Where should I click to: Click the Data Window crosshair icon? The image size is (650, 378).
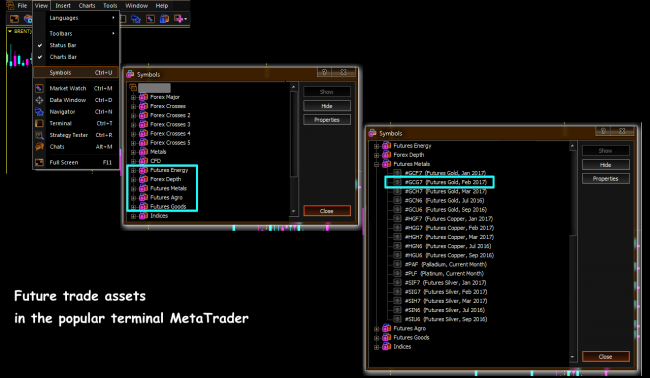[39, 100]
